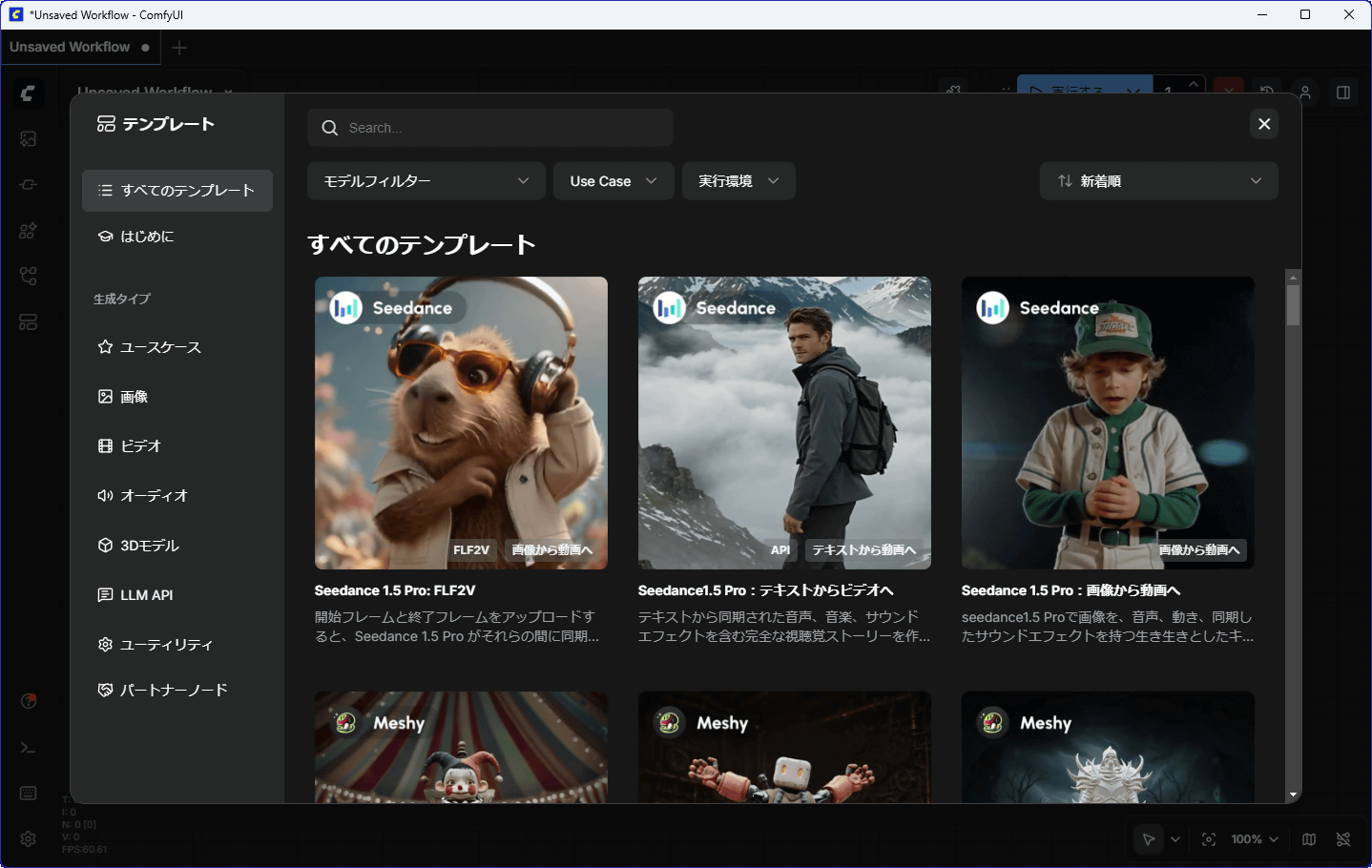Click the template list vertical scrollbar

(x=1293, y=306)
